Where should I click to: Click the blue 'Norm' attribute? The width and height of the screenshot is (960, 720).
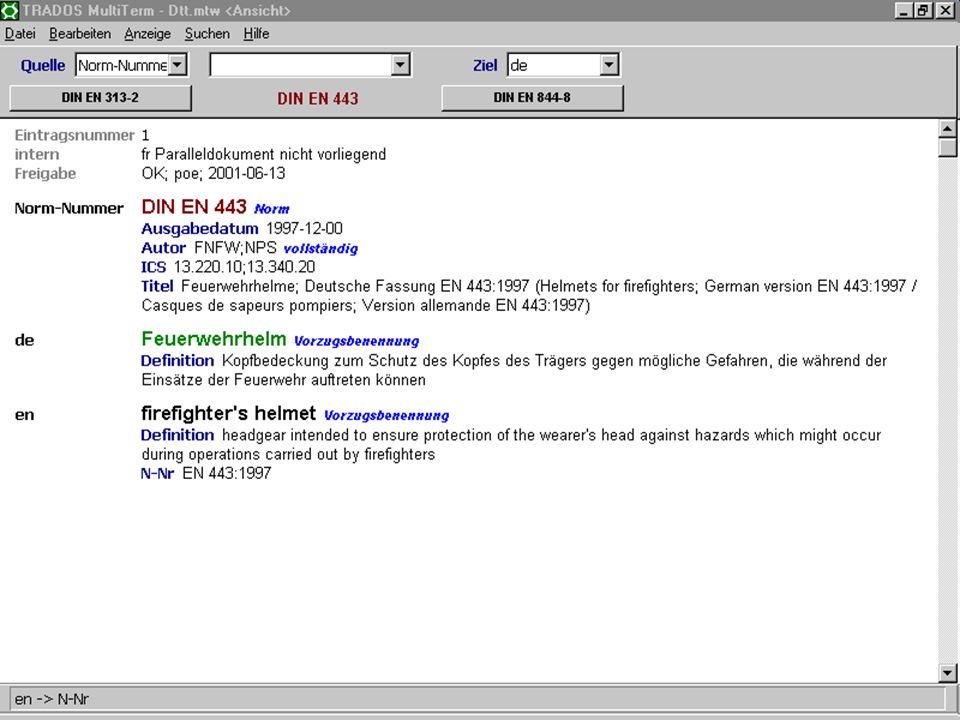click(x=272, y=209)
